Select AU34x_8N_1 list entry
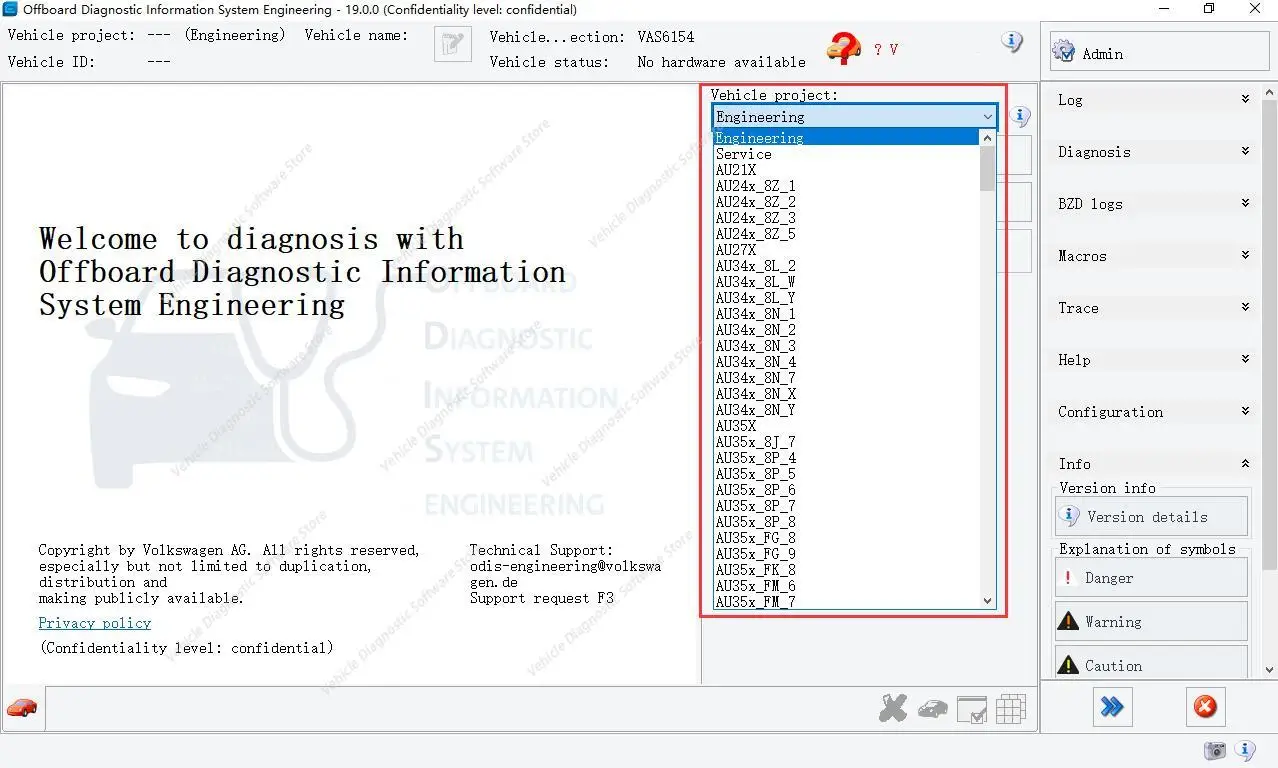 [846, 314]
